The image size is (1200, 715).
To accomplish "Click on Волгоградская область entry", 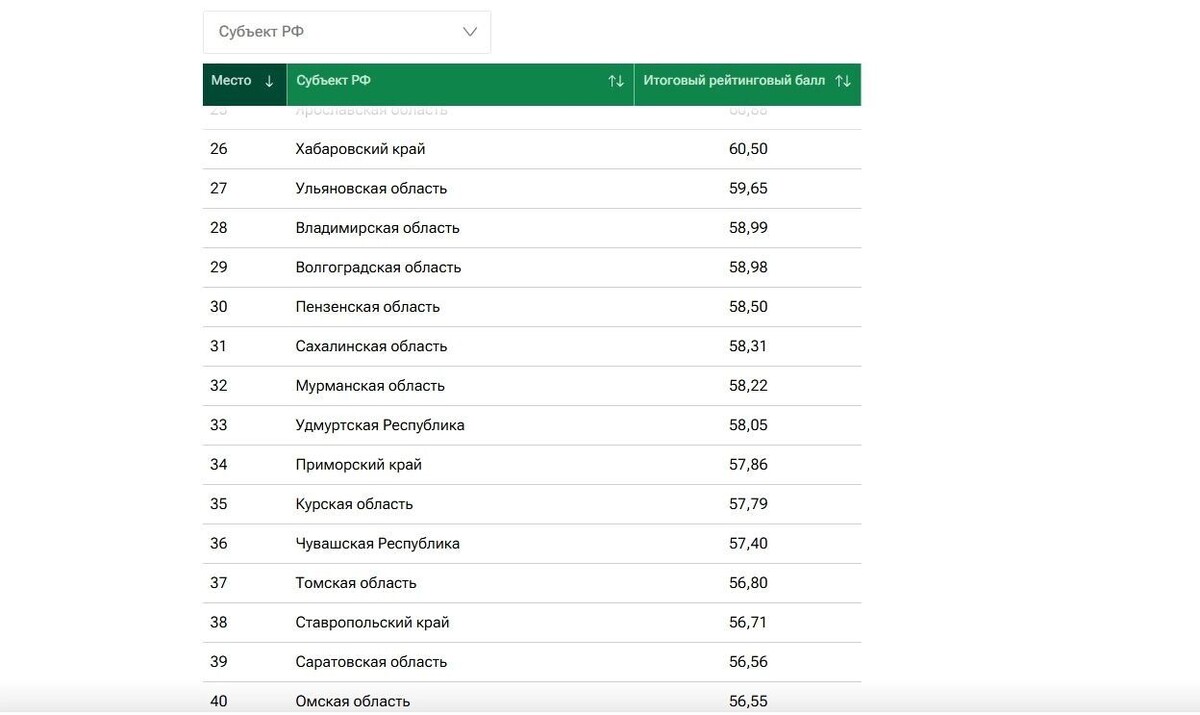I will tap(378, 268).
